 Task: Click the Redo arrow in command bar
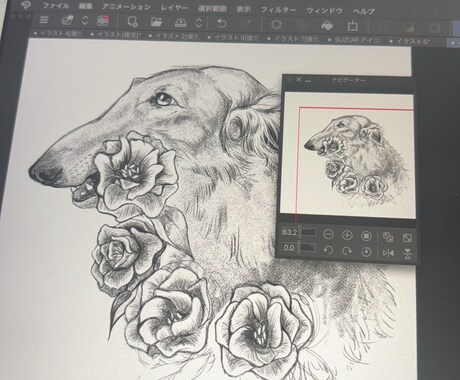[x=247, y=24]
